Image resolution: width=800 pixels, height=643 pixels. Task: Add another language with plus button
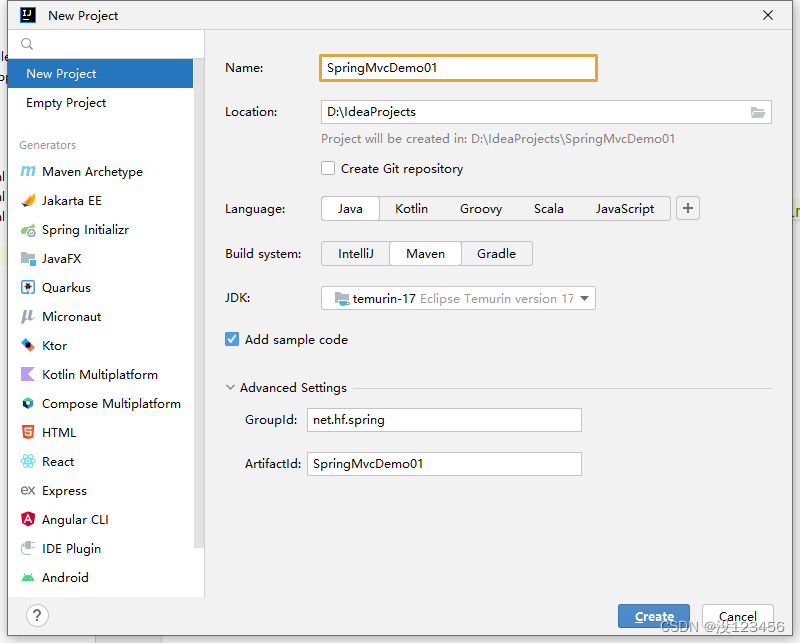[688, 208]
